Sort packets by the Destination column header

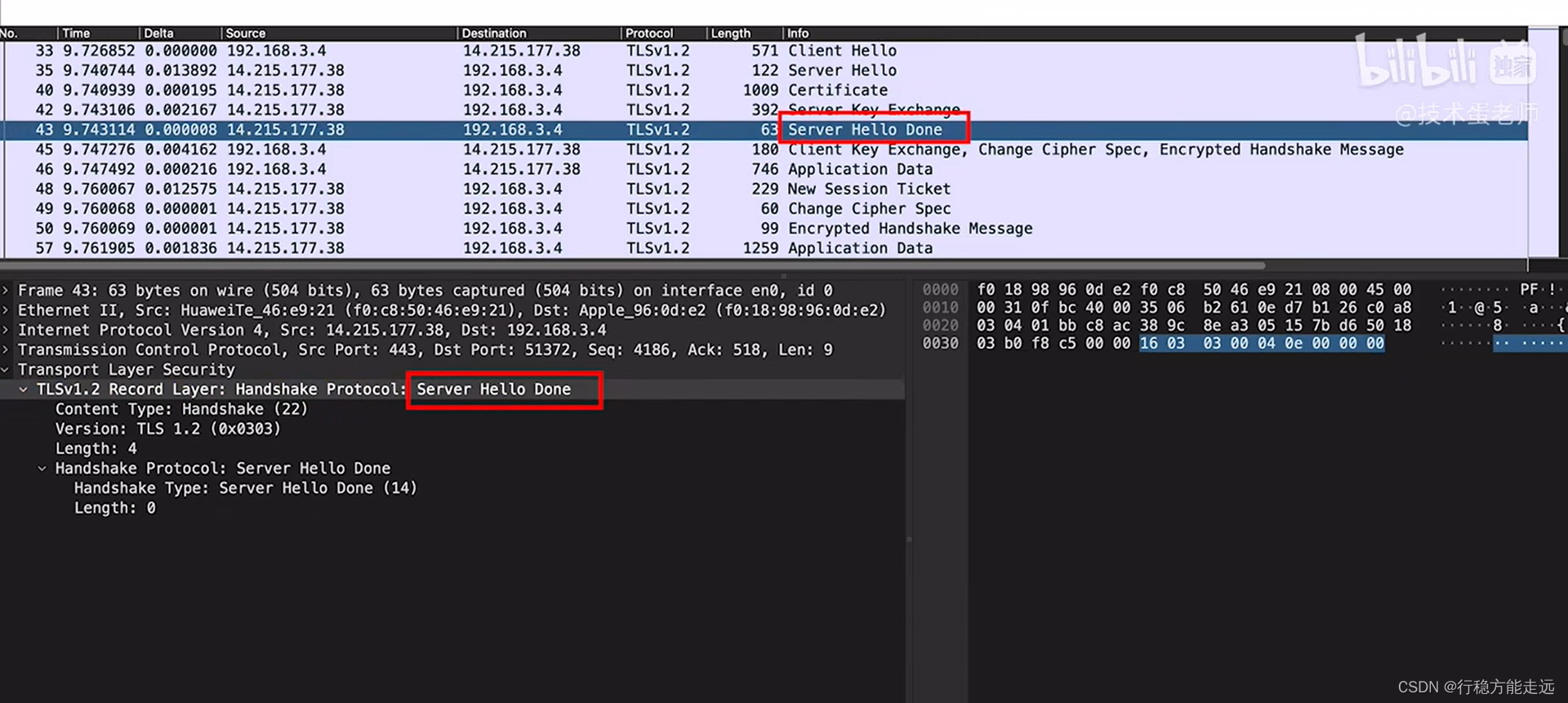point(539,33)
